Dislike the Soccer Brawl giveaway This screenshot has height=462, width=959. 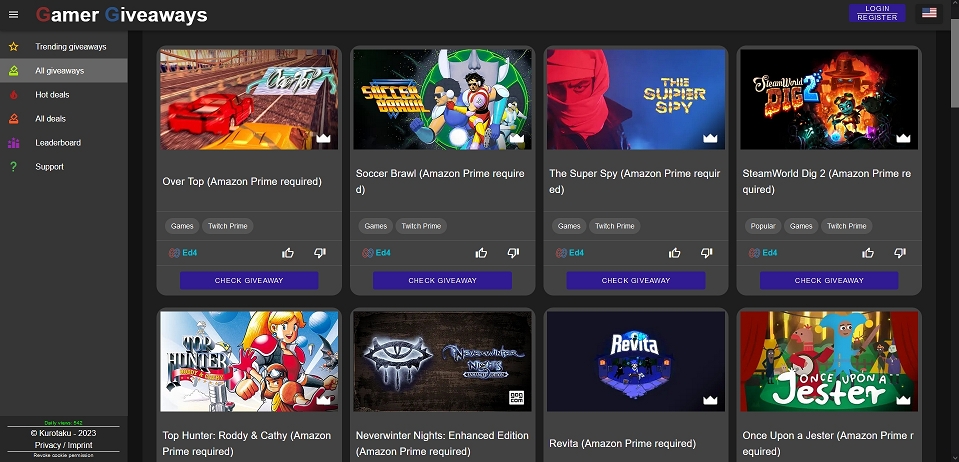(x=513, y=253)
